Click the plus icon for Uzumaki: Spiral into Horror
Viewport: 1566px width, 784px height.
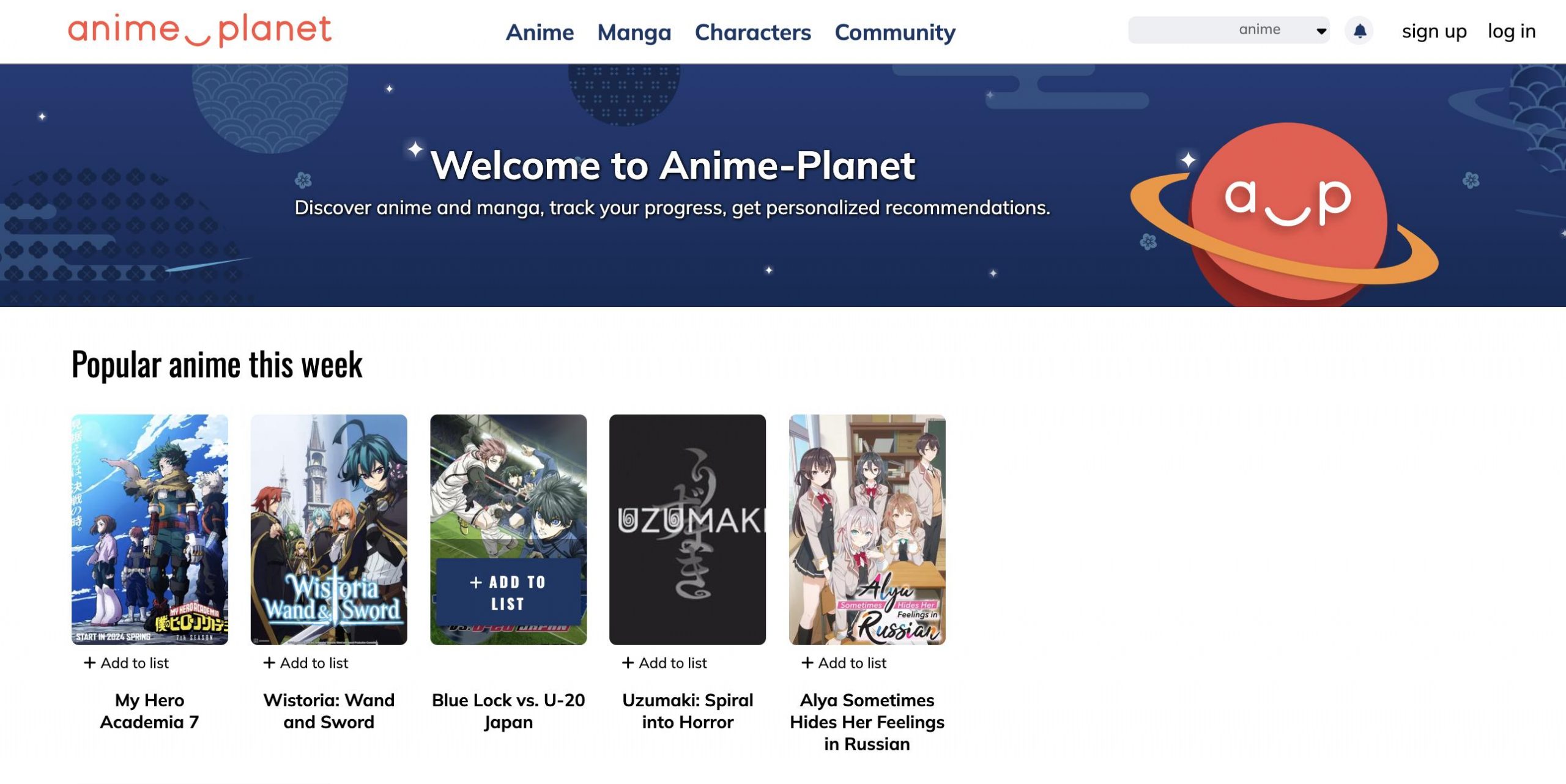628,662
